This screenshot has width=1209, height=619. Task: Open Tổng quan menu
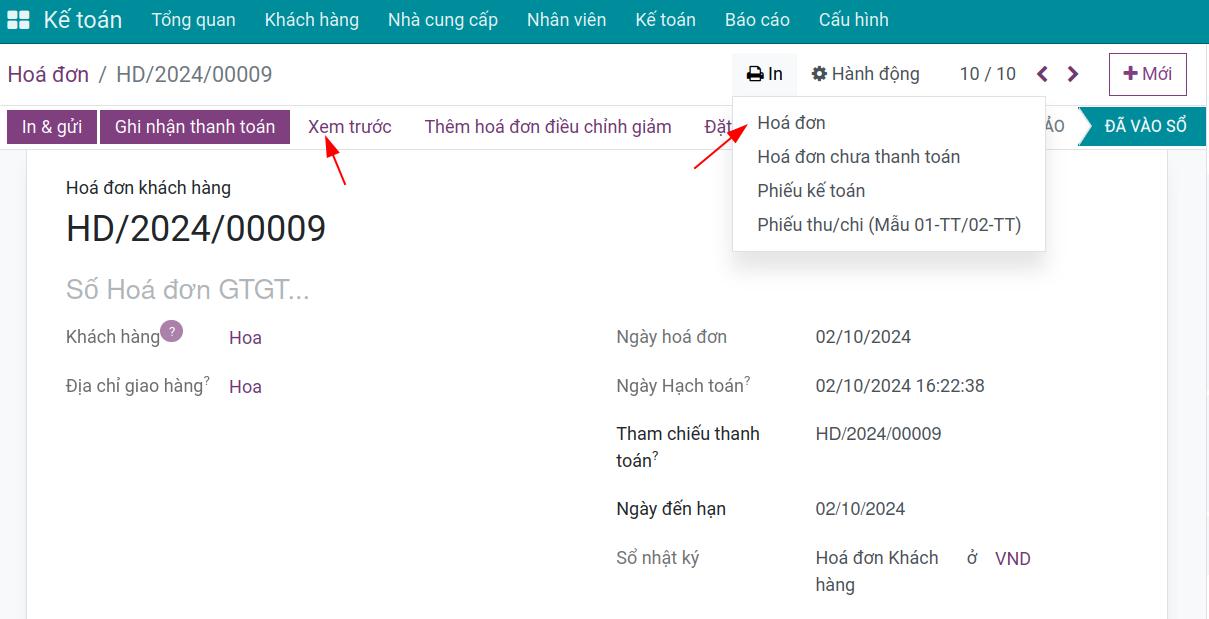[193, 20]
